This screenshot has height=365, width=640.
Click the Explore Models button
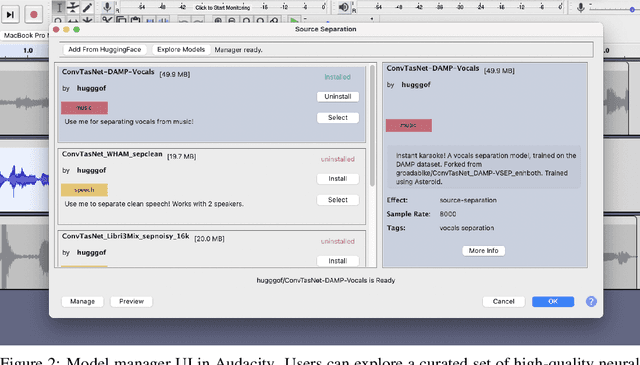pos(181,49)
